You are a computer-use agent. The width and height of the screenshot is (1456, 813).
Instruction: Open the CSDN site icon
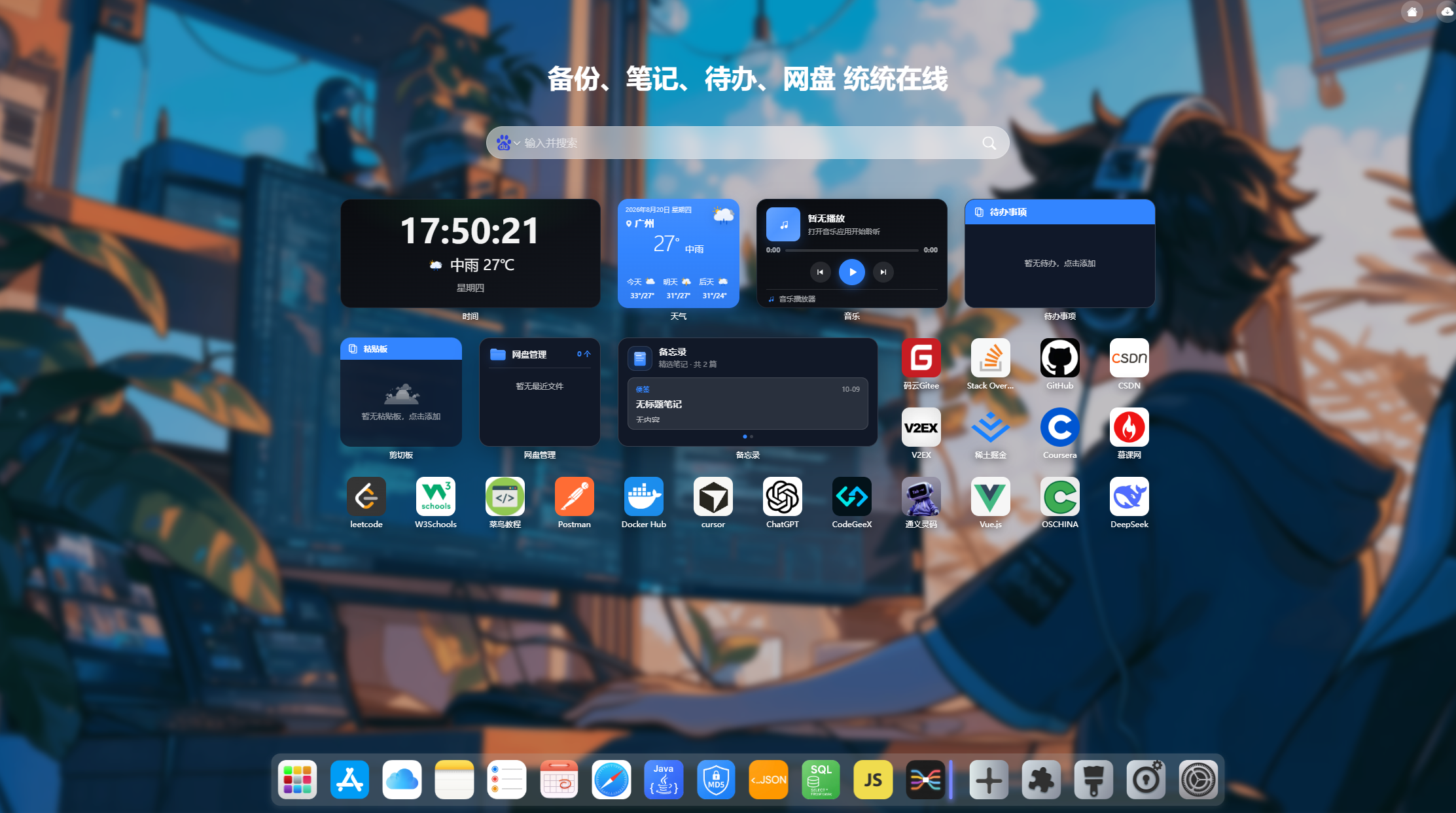(1129, 358)
